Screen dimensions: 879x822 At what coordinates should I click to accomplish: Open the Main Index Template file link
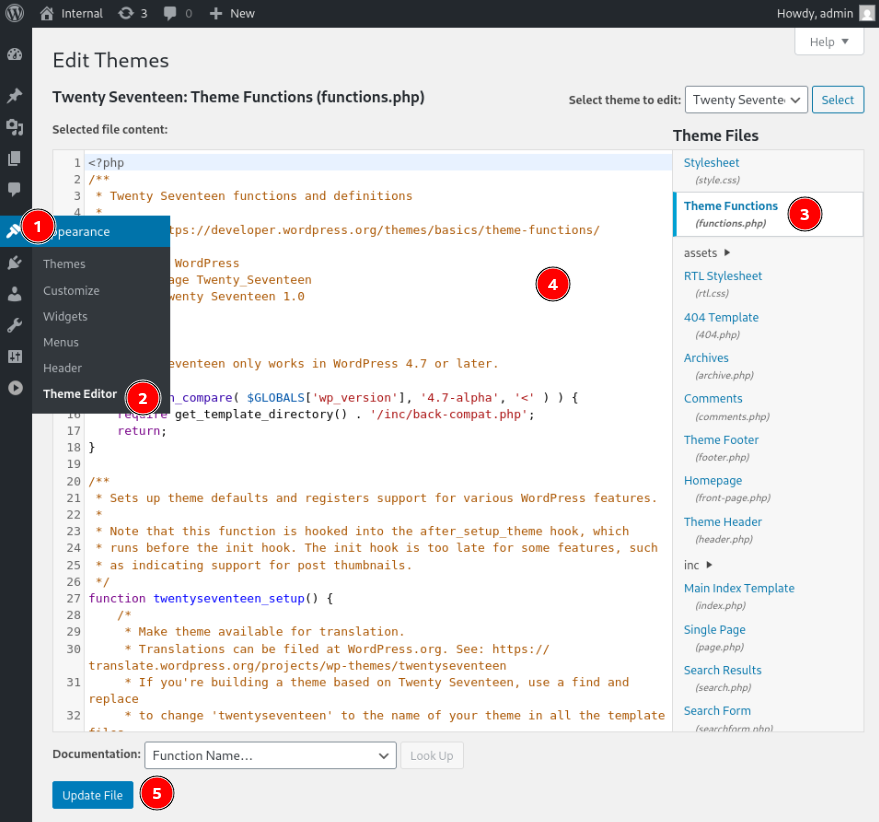point(739,588)
